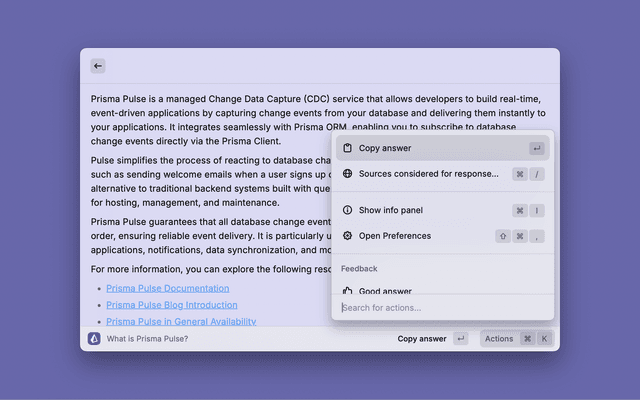This screenshot has height=400, width=640.
Task: Click the return key badge in the bottom bar
Action: pos(460,339)
